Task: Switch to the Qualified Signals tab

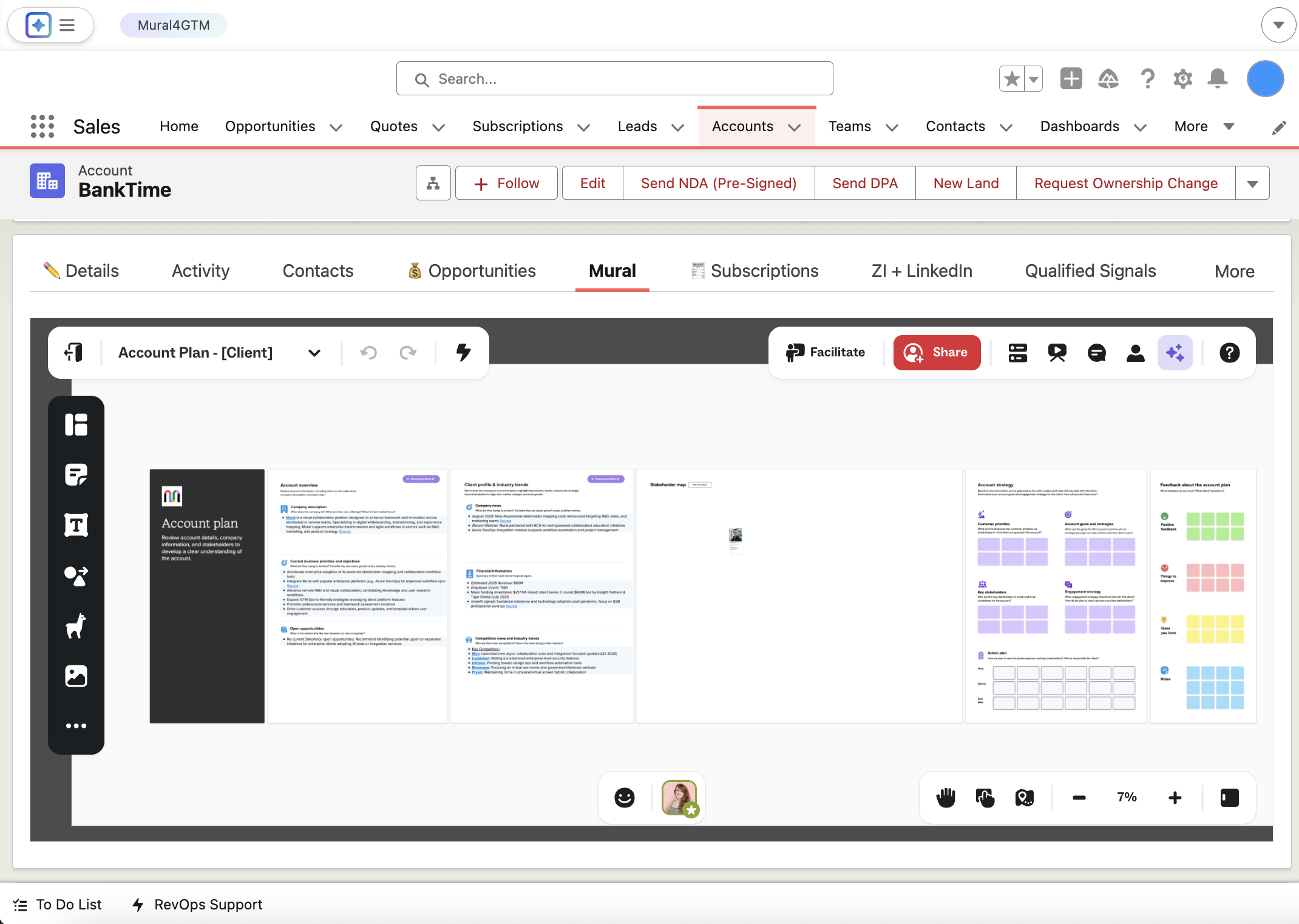Action: pos(1090,271)
